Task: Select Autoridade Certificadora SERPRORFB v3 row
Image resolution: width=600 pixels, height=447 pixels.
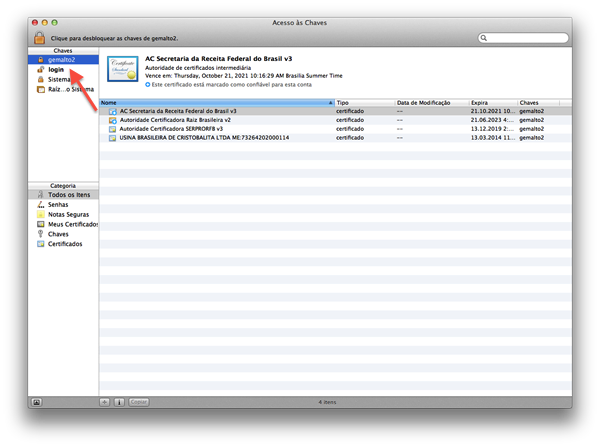Action: [x=336, y=129]
